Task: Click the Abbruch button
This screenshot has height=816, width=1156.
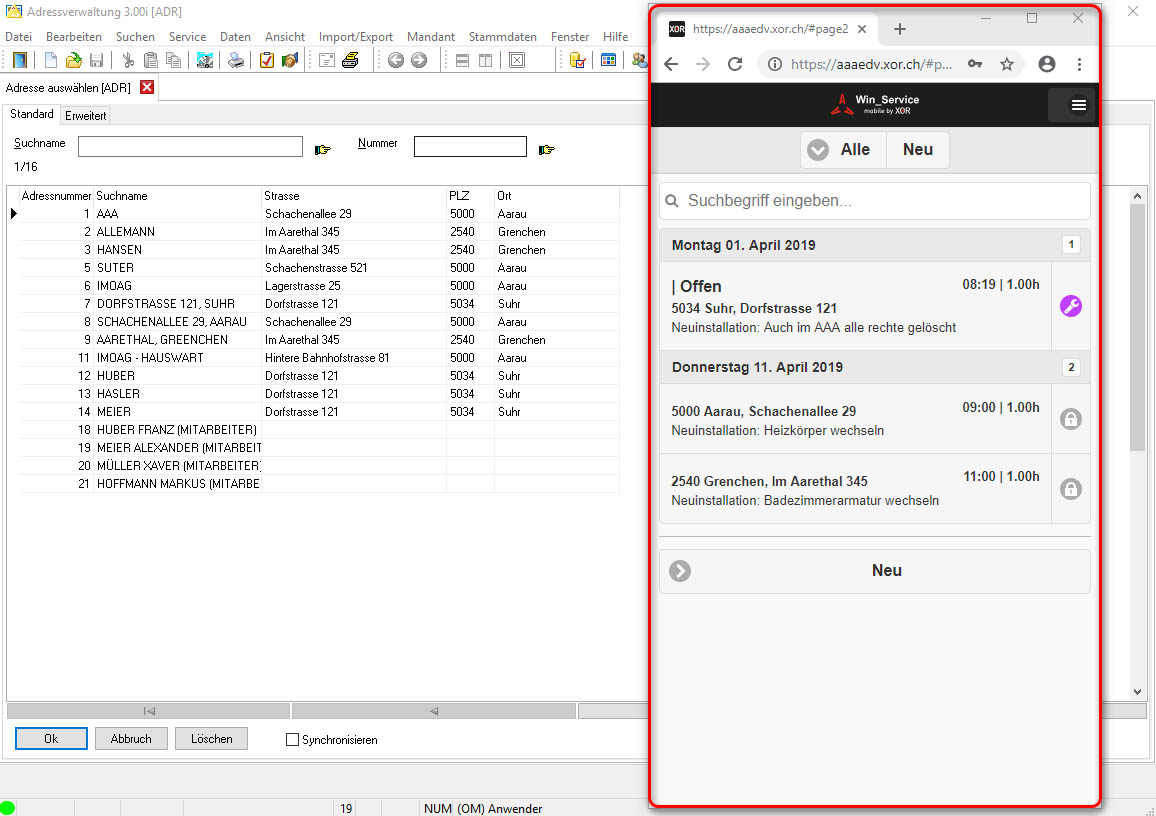Action: pyautogui.click(x=131, y=739)
